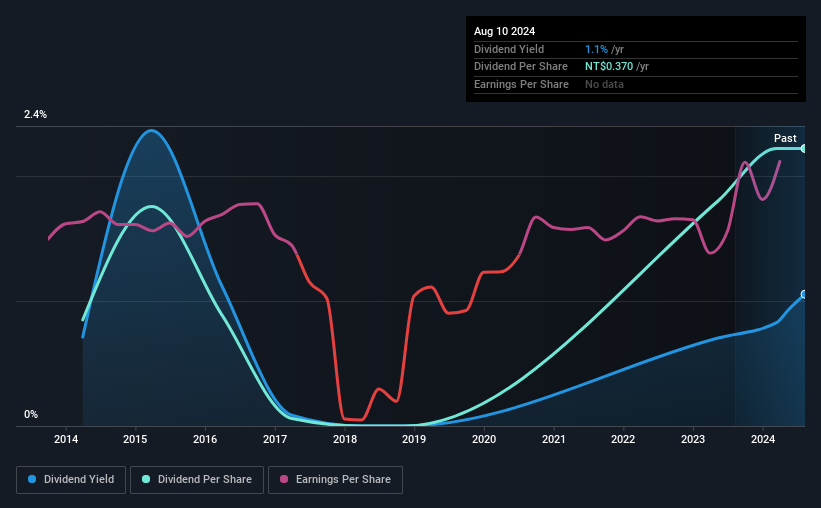Click the Past label on chart
Viewport: 821px width, 508px height.
coord(785,138)
